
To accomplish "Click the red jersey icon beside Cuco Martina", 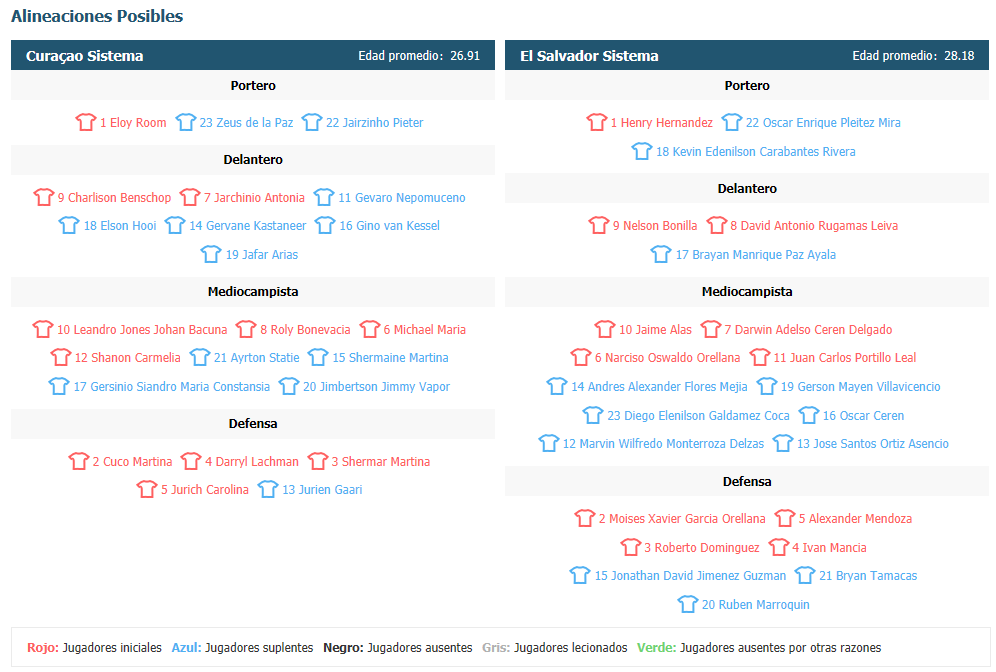I will (79, 461).
